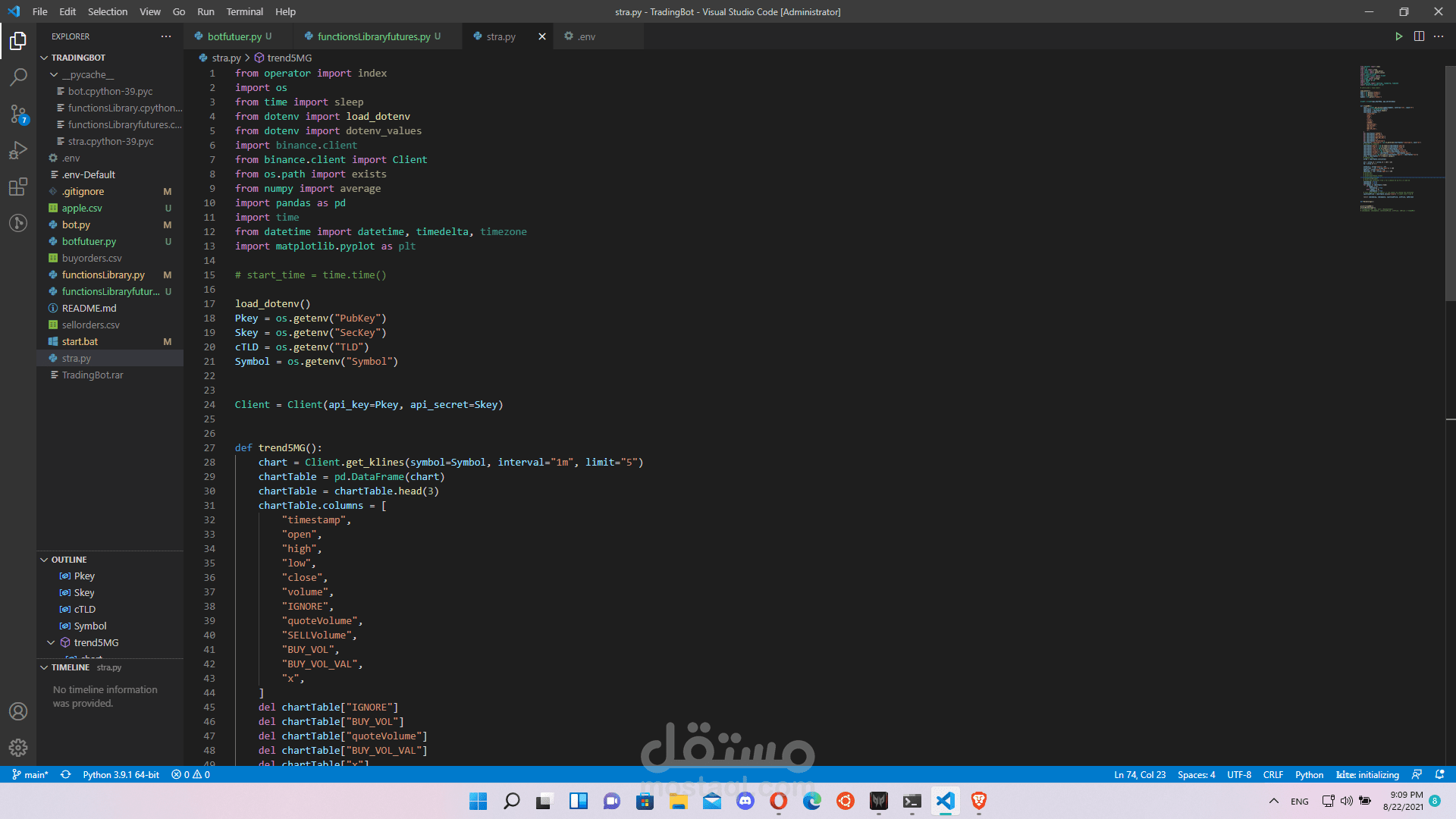Change encoding via UTF-8 status item

click(1239, 774)
